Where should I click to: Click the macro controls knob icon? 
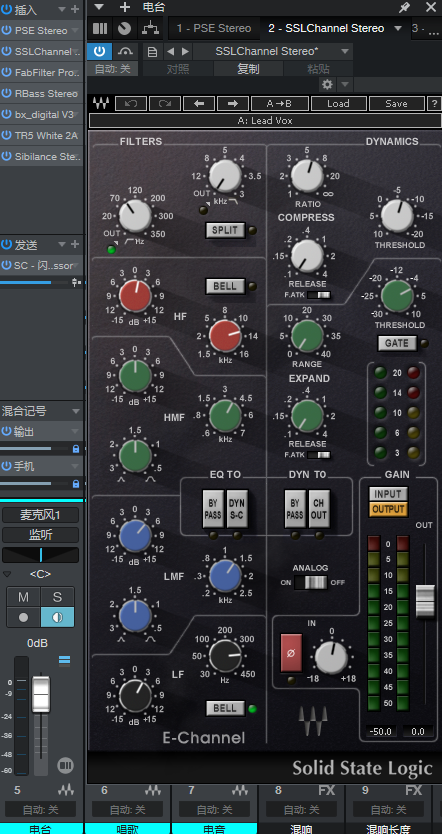click(x=124, y=28)
